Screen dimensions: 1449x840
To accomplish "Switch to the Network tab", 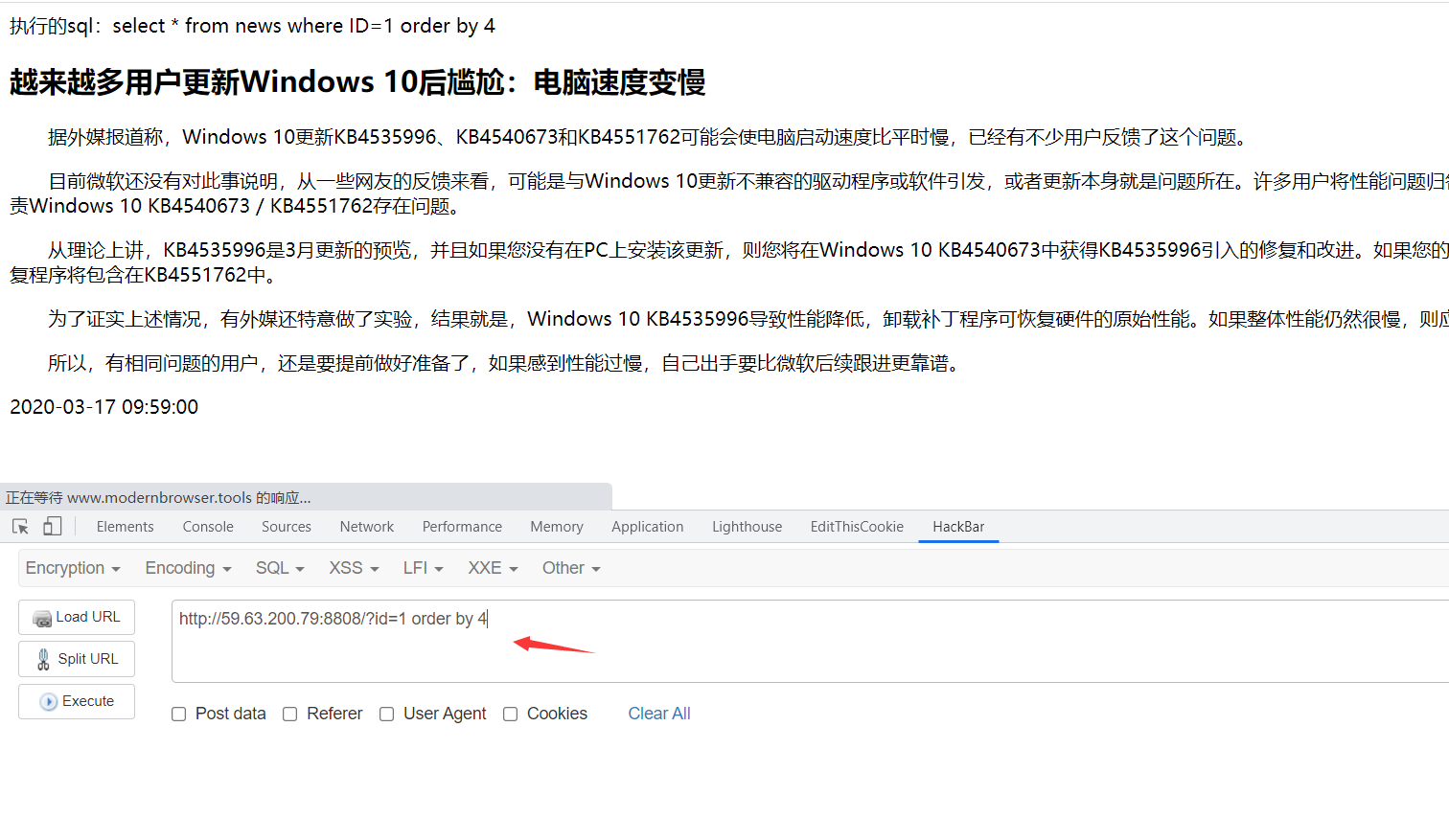I will (x=367, y=527).
